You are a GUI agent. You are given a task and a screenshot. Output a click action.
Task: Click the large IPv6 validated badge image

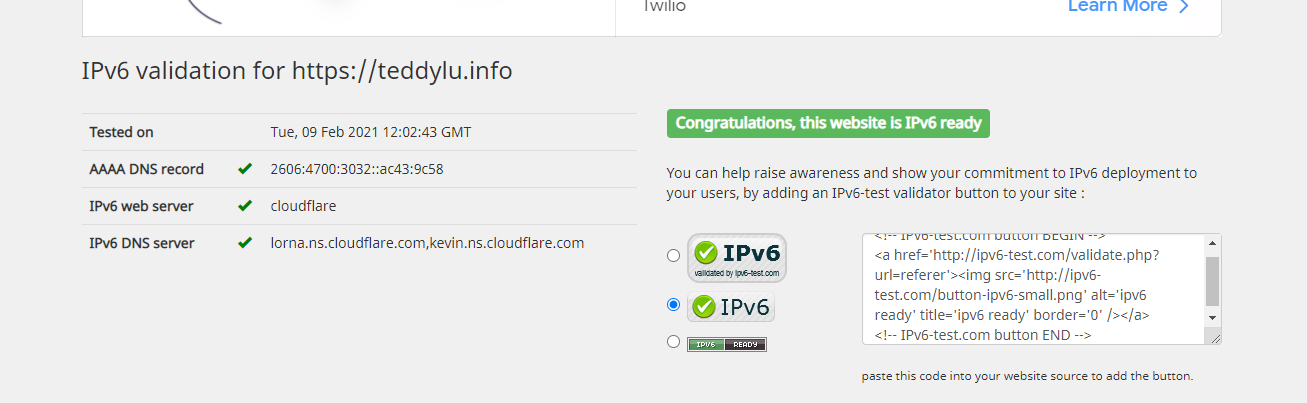pyautogui.click(x=737, y=257)
